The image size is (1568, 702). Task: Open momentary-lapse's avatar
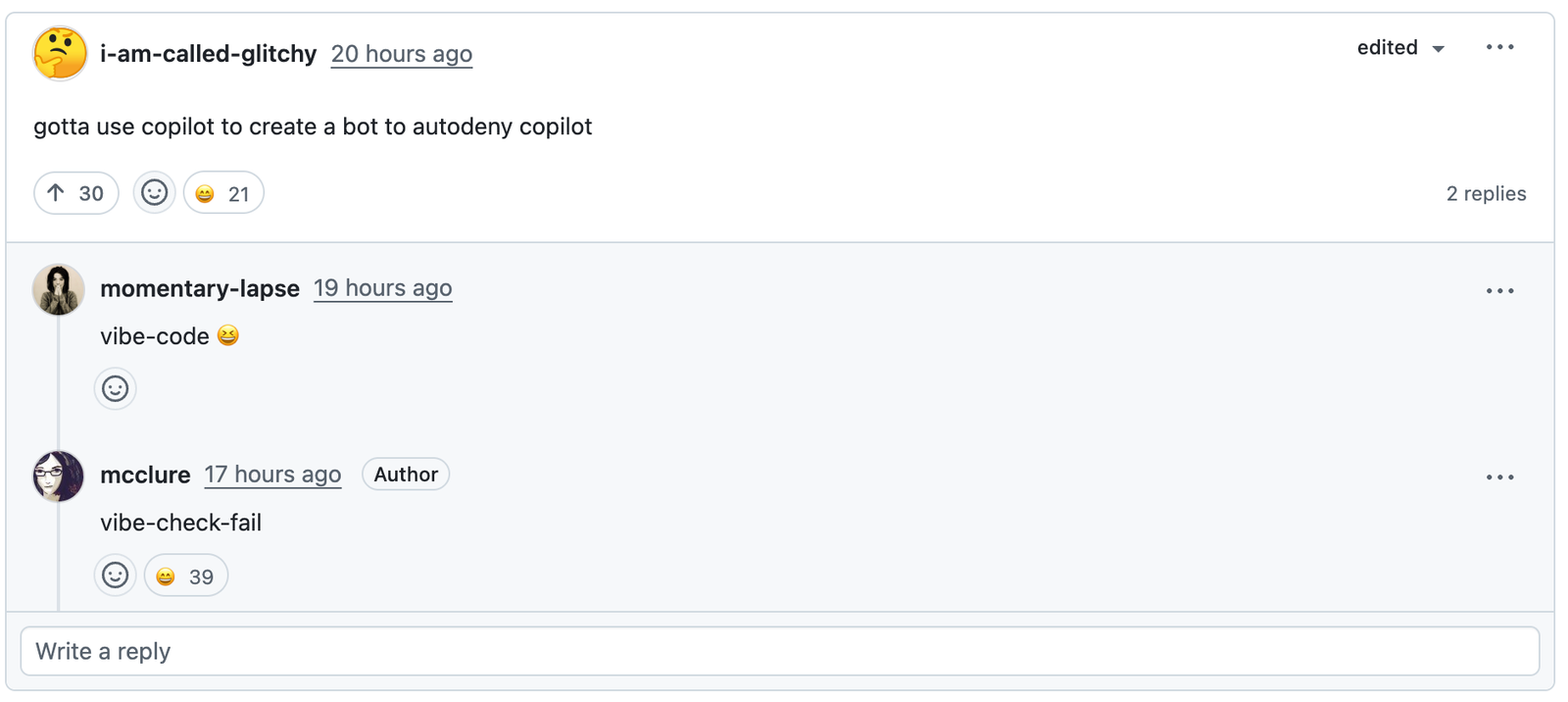[x=59, y=289]
